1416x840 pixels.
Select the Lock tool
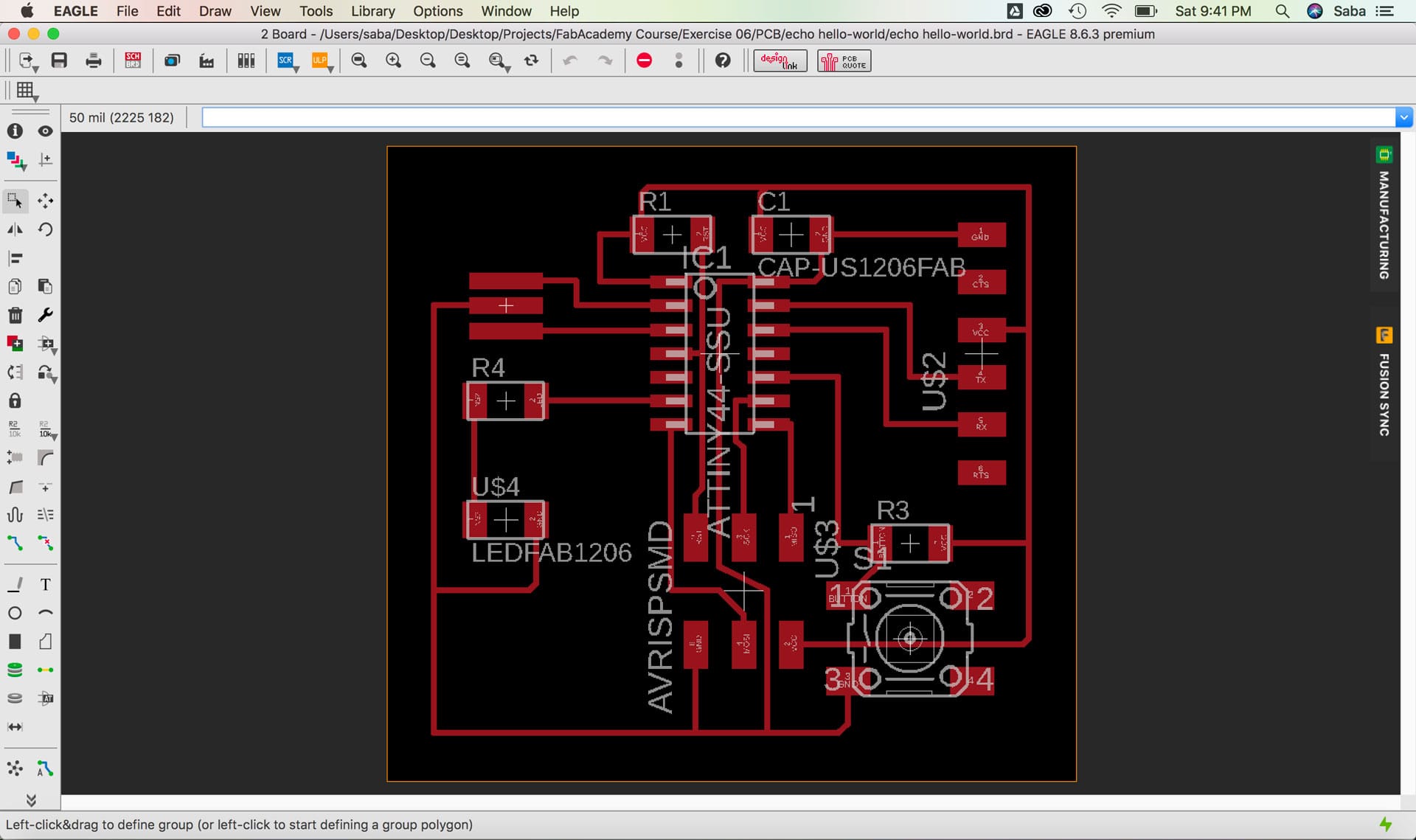15,400
